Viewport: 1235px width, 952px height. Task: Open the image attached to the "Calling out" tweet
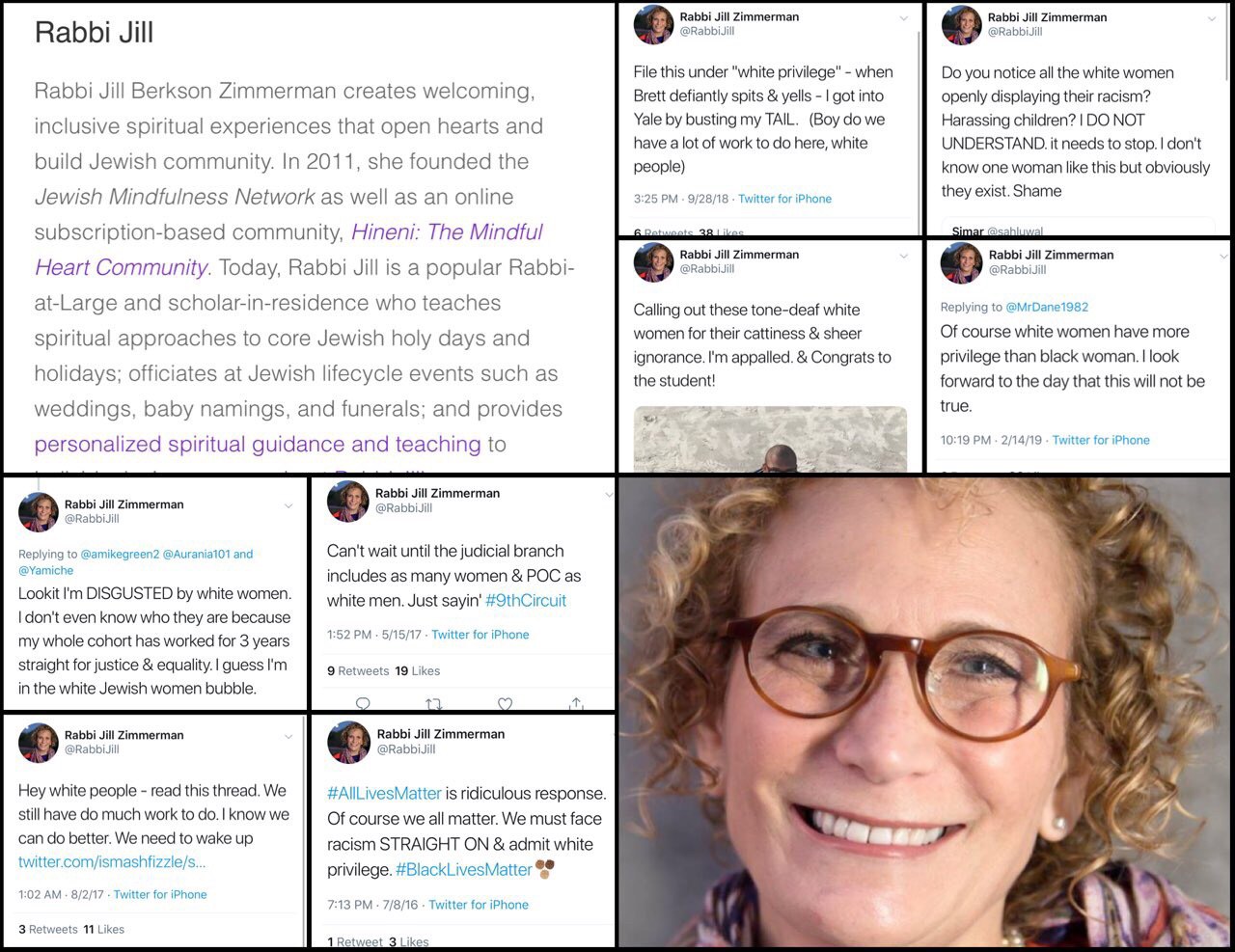pos(770,439)
